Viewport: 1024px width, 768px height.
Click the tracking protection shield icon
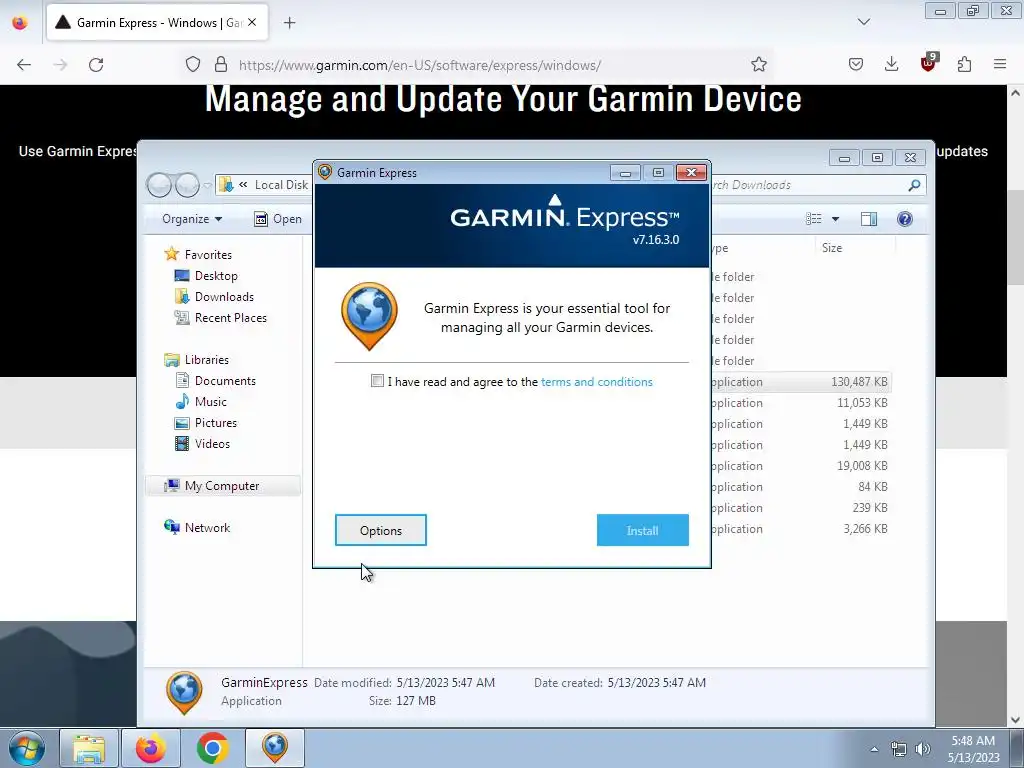[193, 65]
